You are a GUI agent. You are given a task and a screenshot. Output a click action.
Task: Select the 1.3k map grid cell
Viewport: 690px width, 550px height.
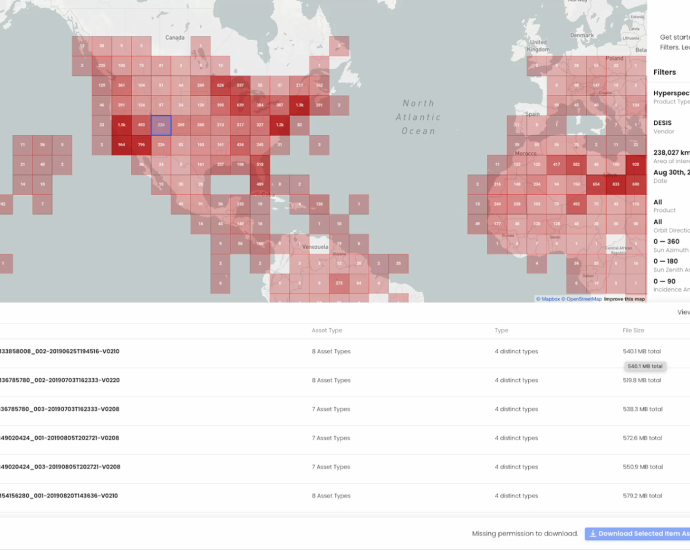point(300,105)
